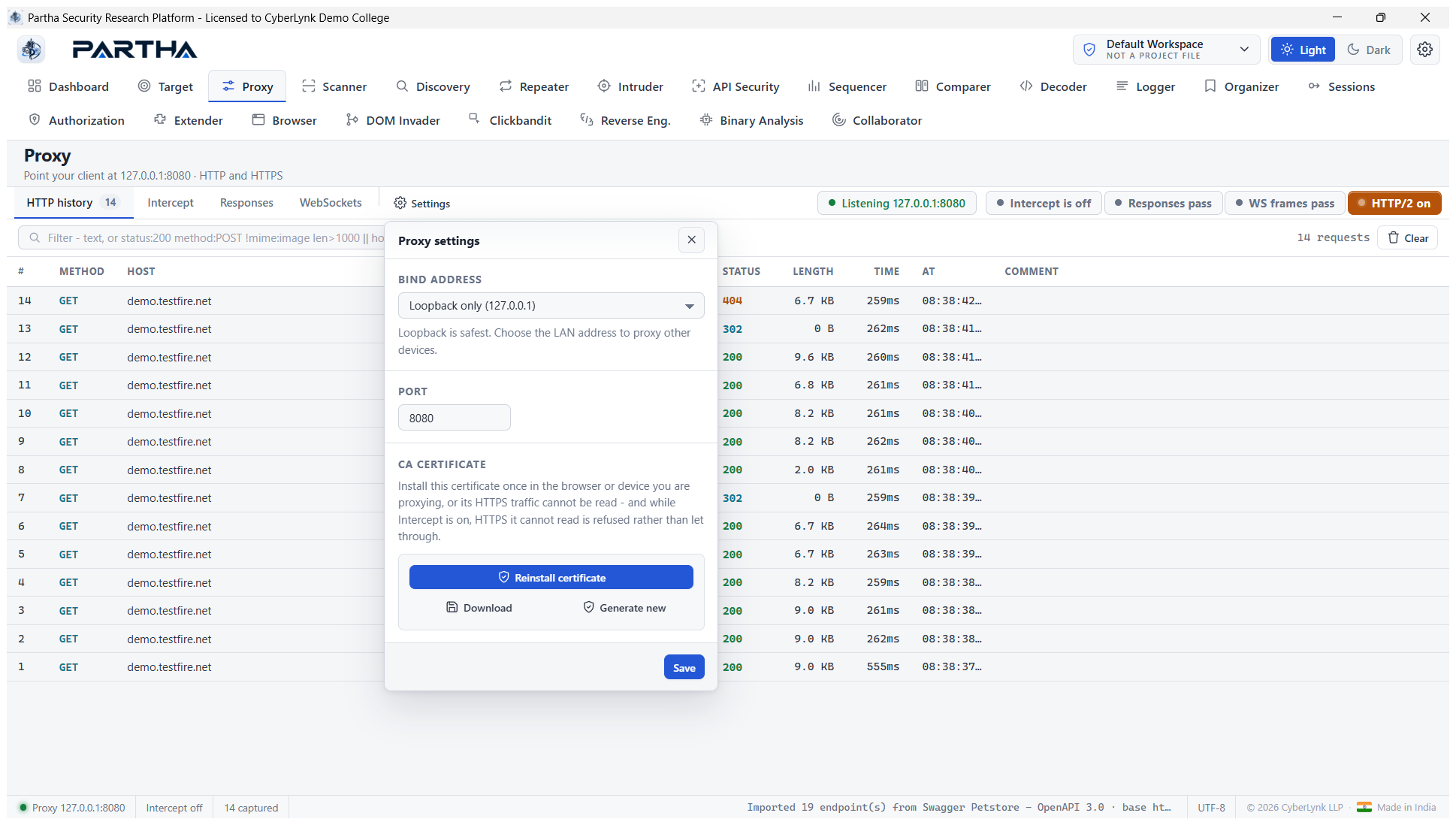1456x825 pixels.
Task: Go to the Repeater module
Action: click(534, 86)
